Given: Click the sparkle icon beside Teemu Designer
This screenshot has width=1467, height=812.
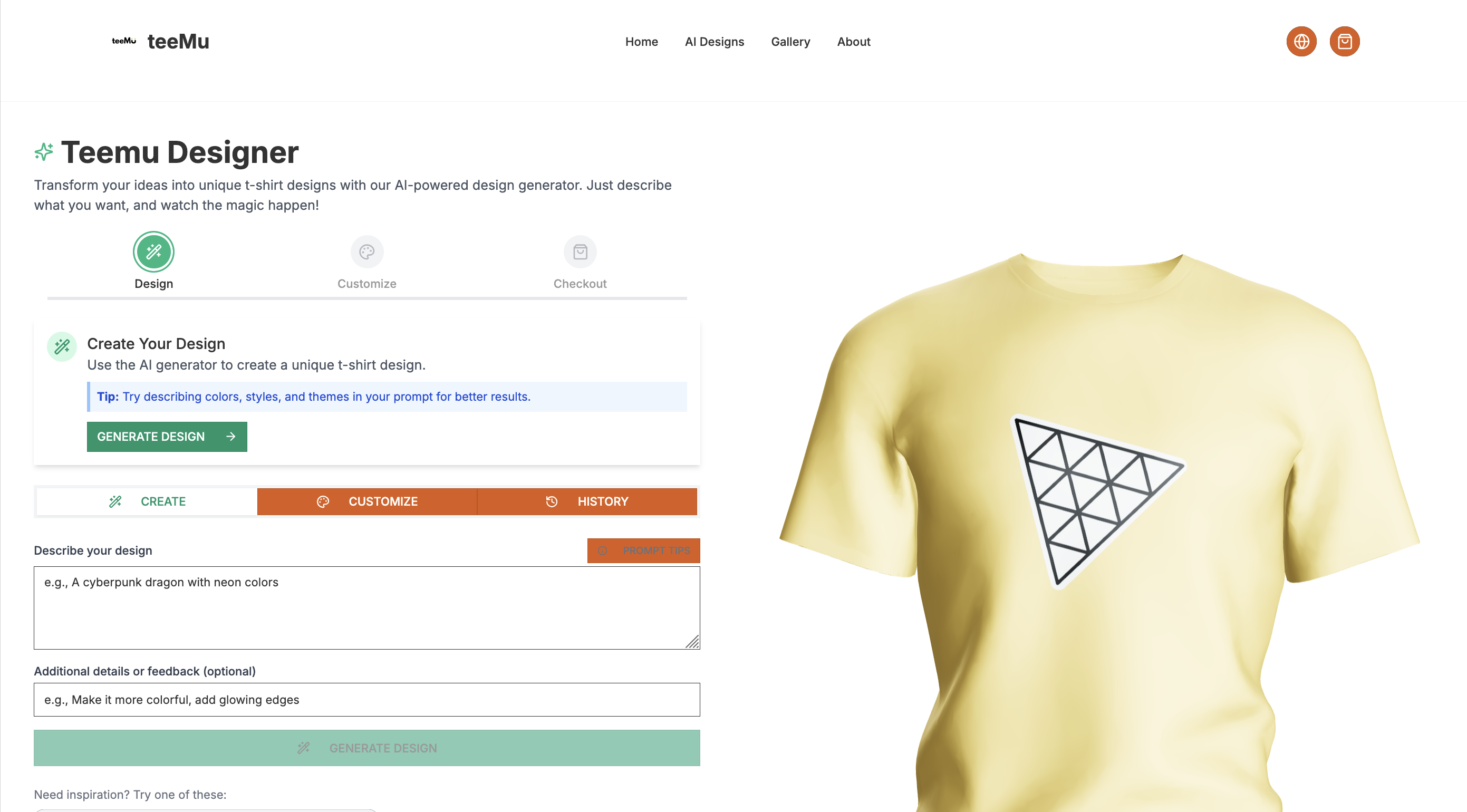Looking at the screenshot, I should pos(44,152).
